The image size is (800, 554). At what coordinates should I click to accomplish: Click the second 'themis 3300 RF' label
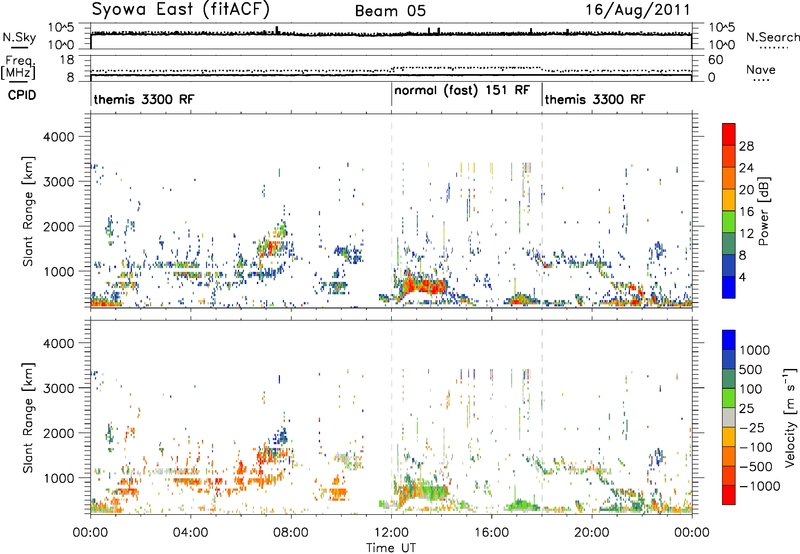pyautogui.click(x=595, y=99)
